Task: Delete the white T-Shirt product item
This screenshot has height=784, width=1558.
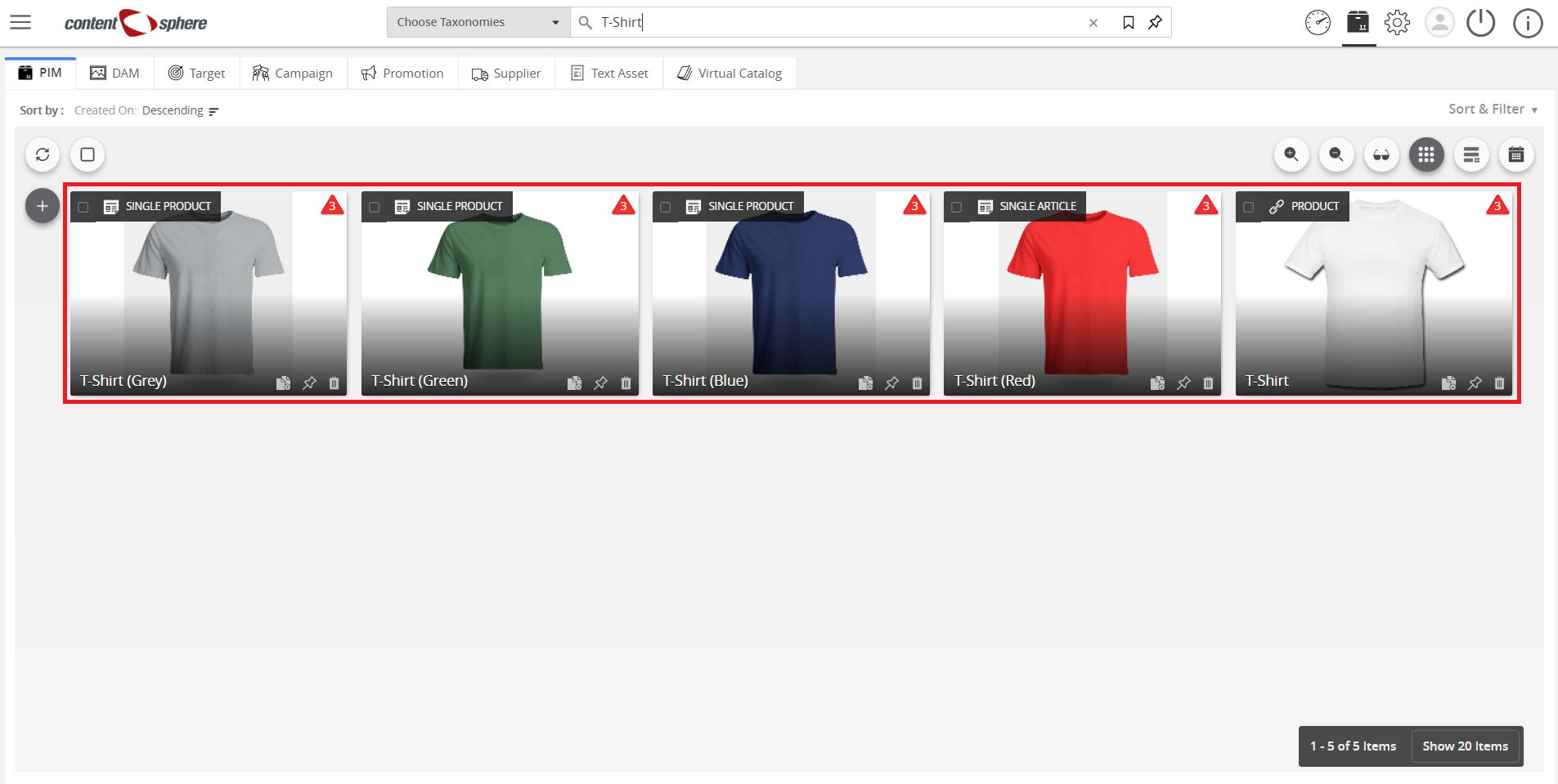Action: tap(1500, 383)
